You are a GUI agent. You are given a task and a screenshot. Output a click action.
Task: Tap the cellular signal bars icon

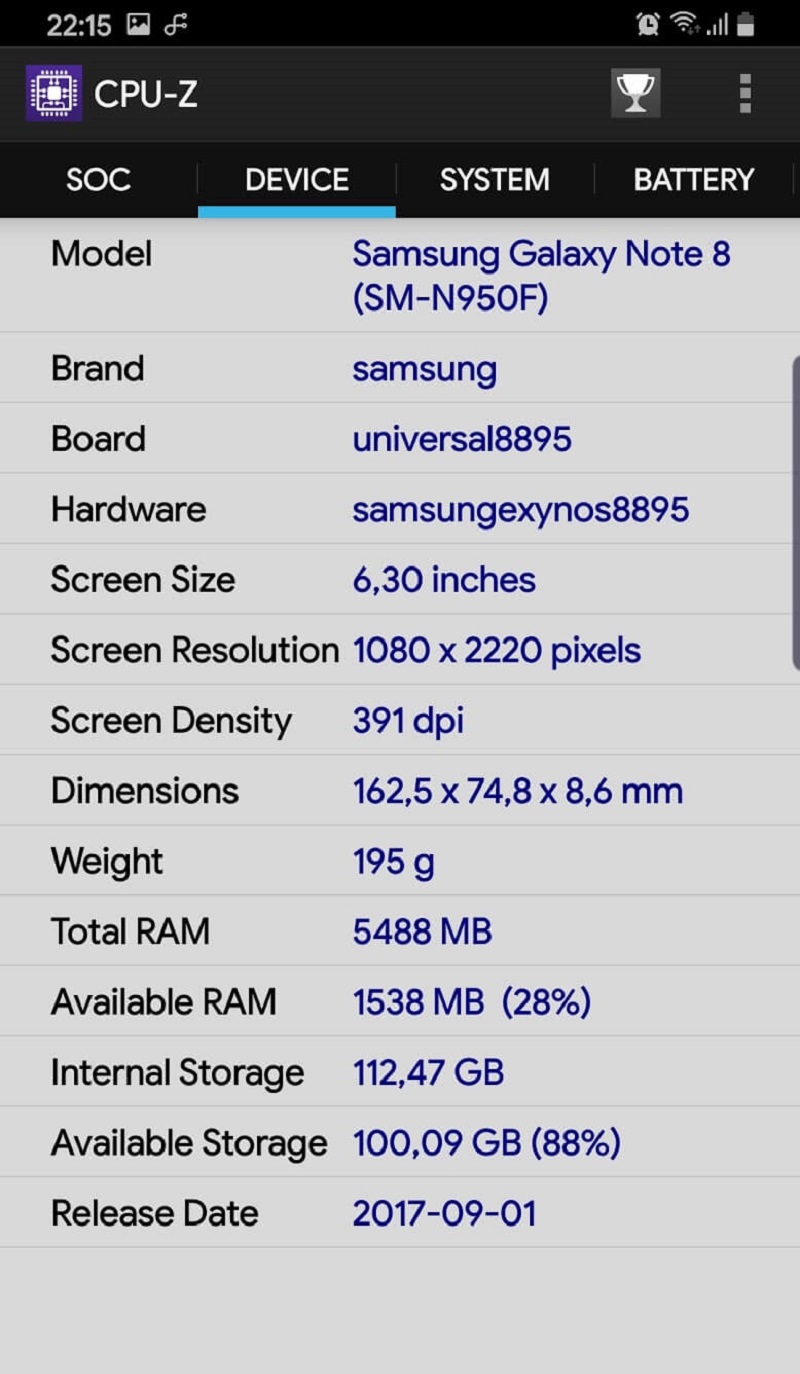pyautogui.click(x=716, y=25)
